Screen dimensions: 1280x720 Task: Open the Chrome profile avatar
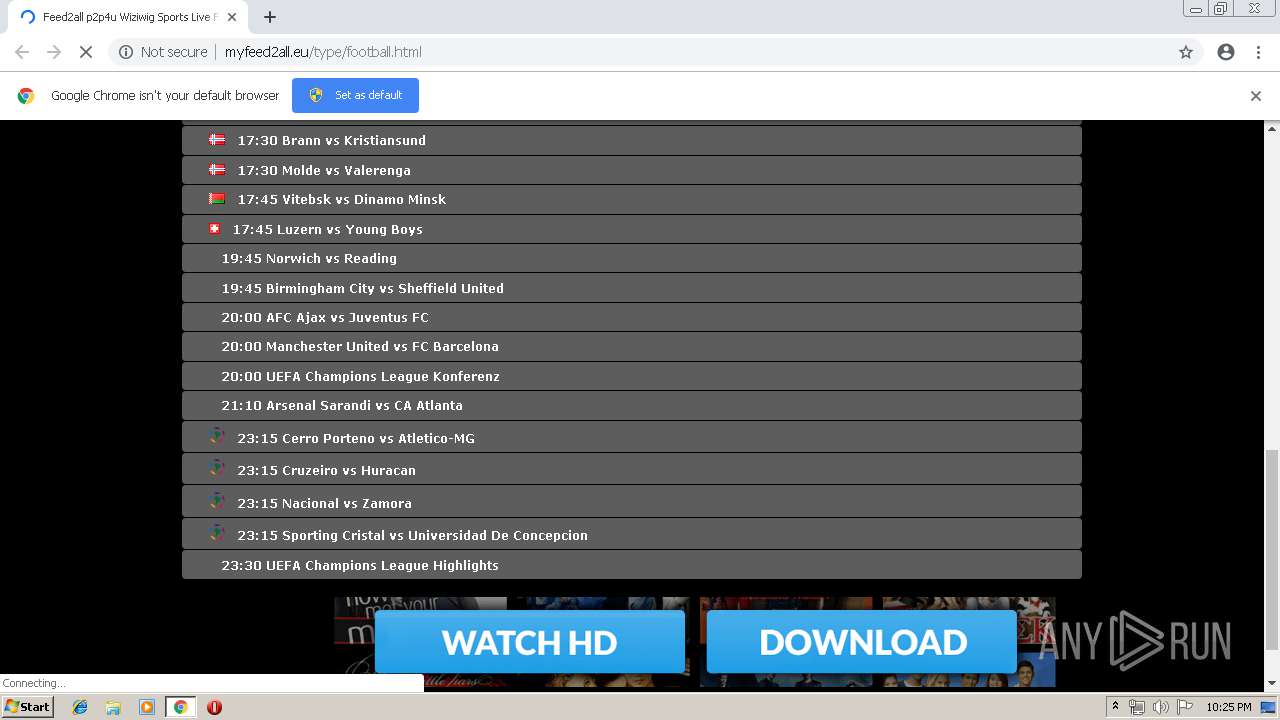pyautogui.click(x=1226, y=52)
